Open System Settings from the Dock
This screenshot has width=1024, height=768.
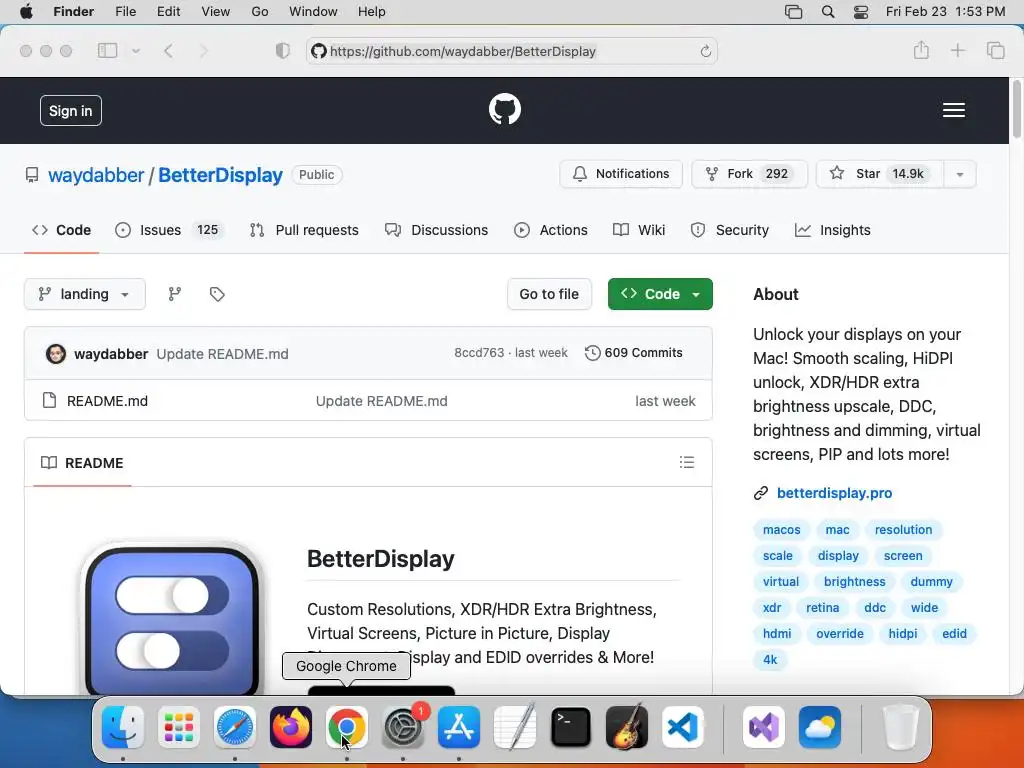tap(403, 727)
